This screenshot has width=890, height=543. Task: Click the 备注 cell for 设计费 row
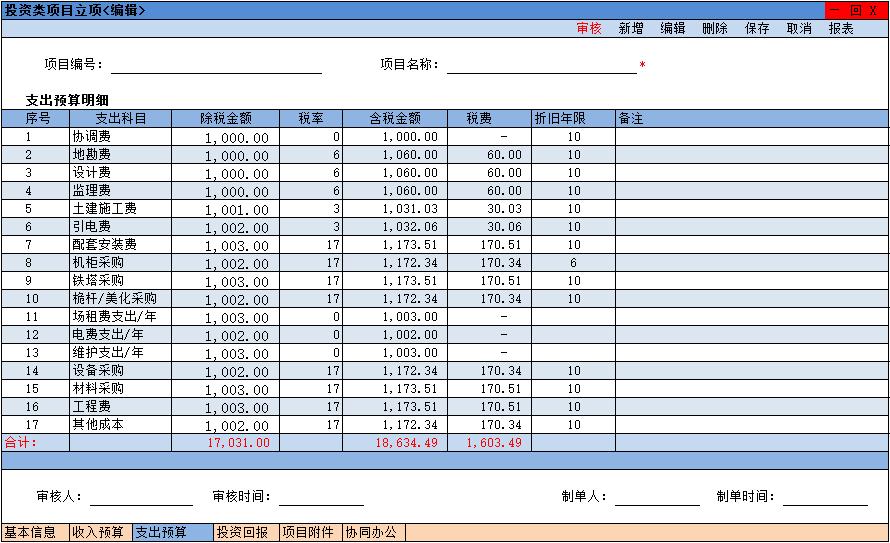(x=750, y=173)
